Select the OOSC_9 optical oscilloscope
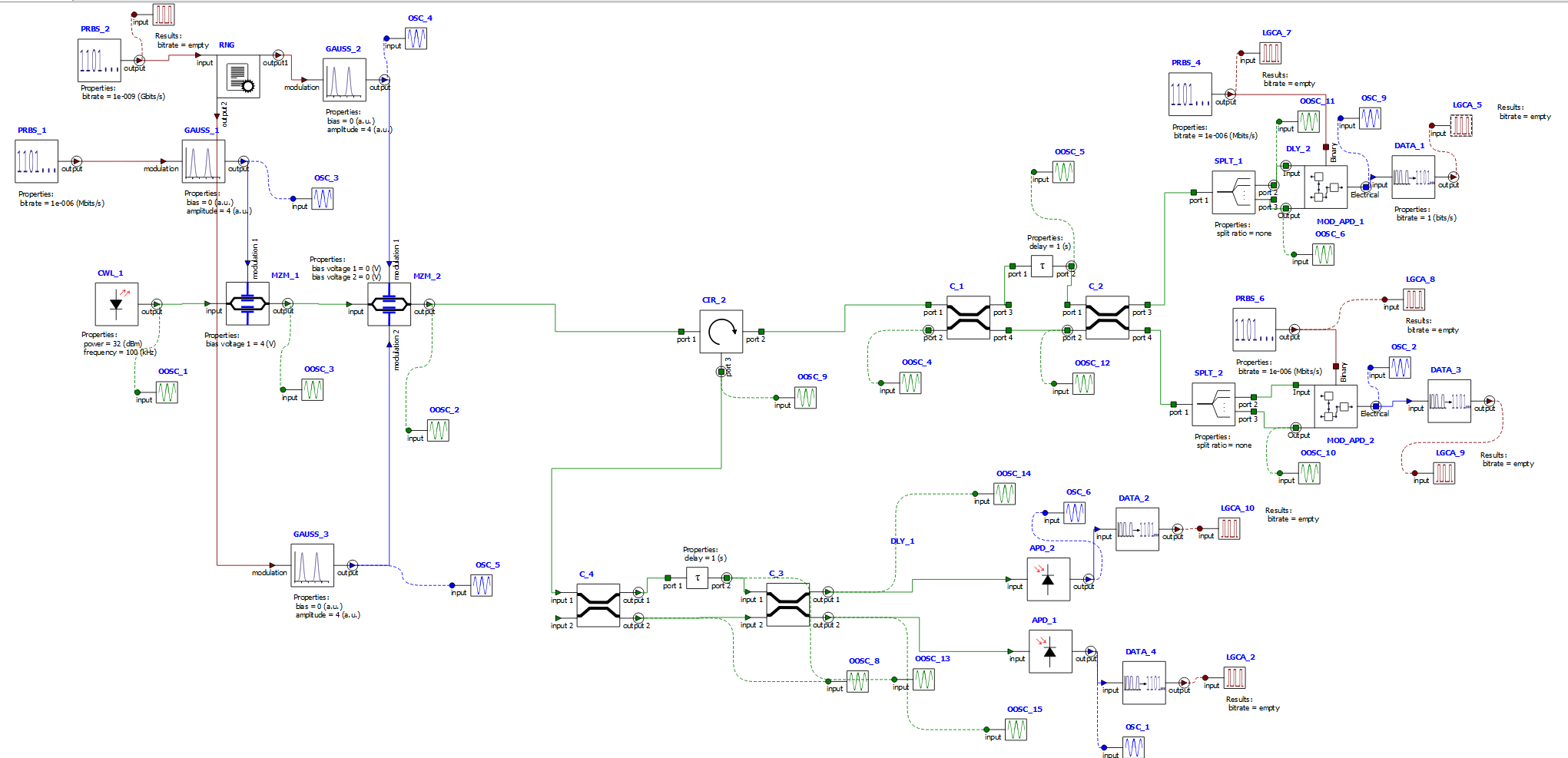1568x758 pixels. click(805, 398)
